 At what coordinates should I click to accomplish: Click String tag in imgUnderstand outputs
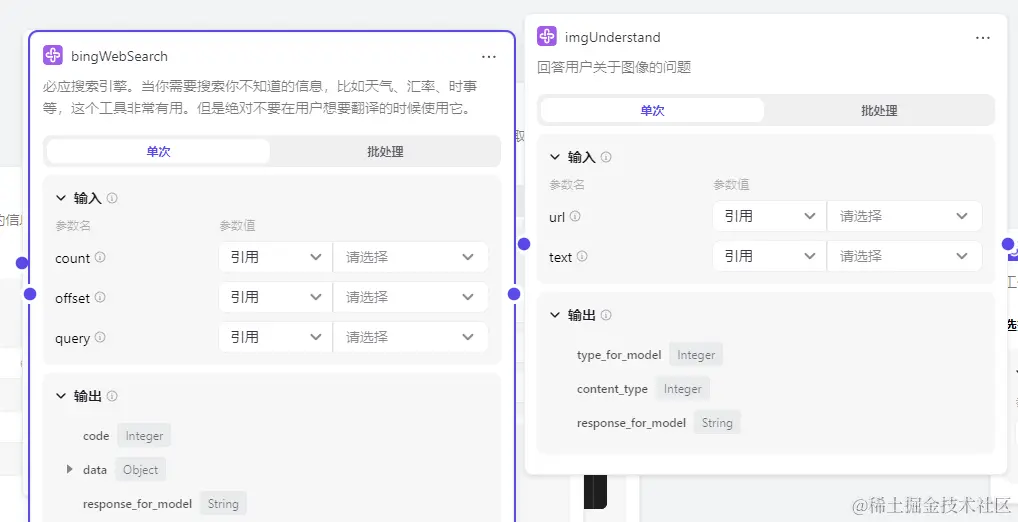[717, 423]
